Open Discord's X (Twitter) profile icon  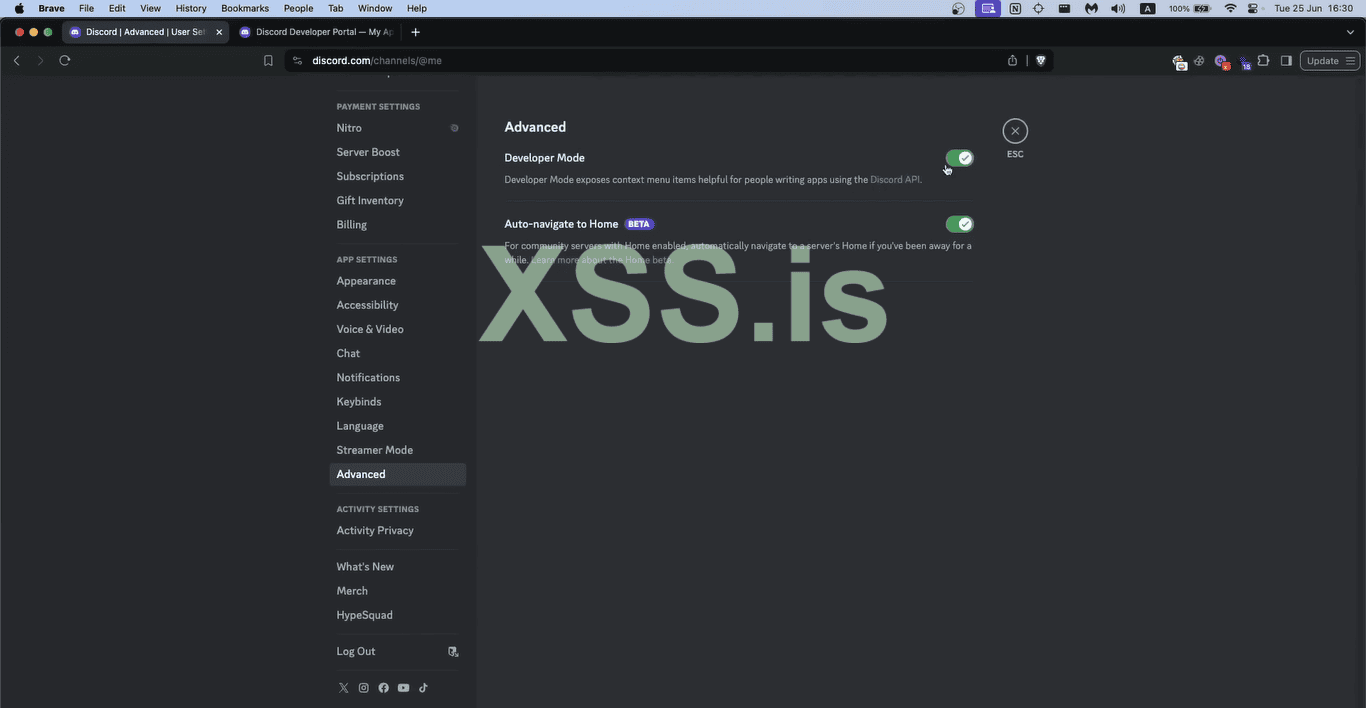point(343,687)
